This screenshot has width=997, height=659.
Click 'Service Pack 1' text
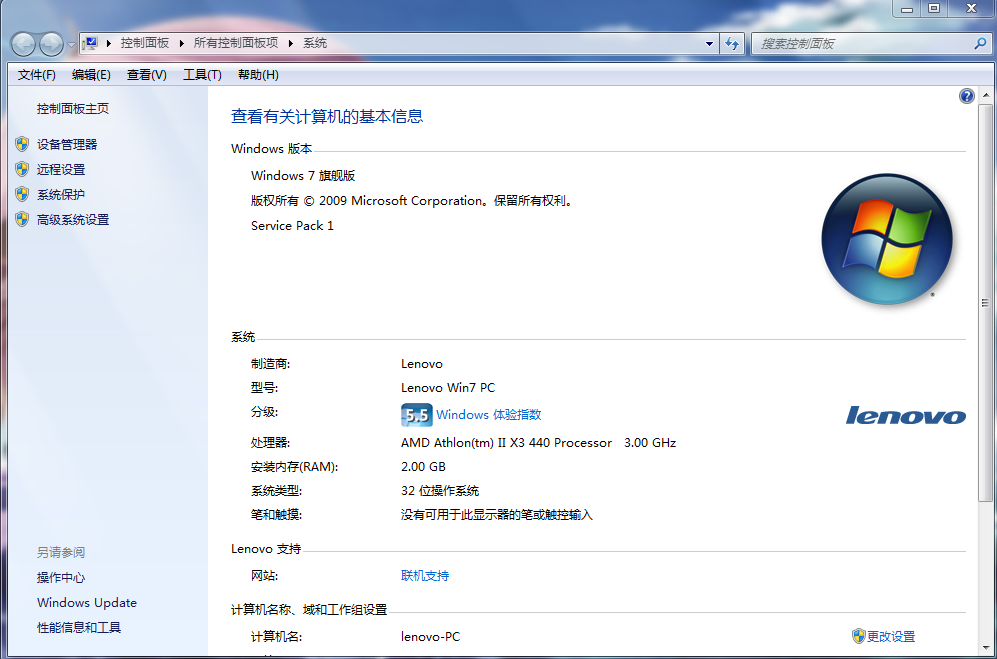click(292, 226)
